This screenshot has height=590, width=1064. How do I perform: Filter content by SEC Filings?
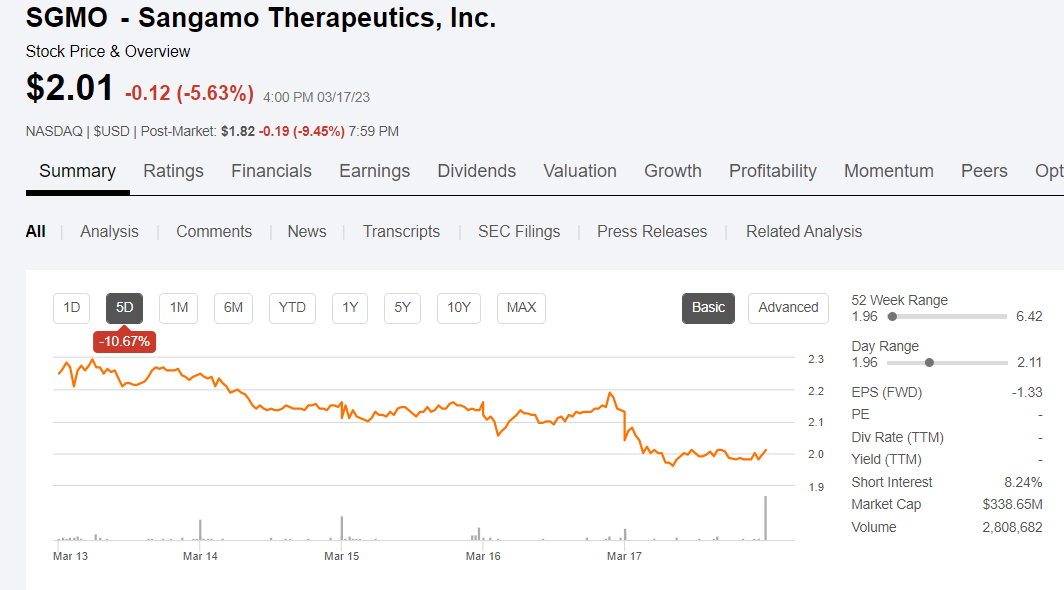coord(518,232)
